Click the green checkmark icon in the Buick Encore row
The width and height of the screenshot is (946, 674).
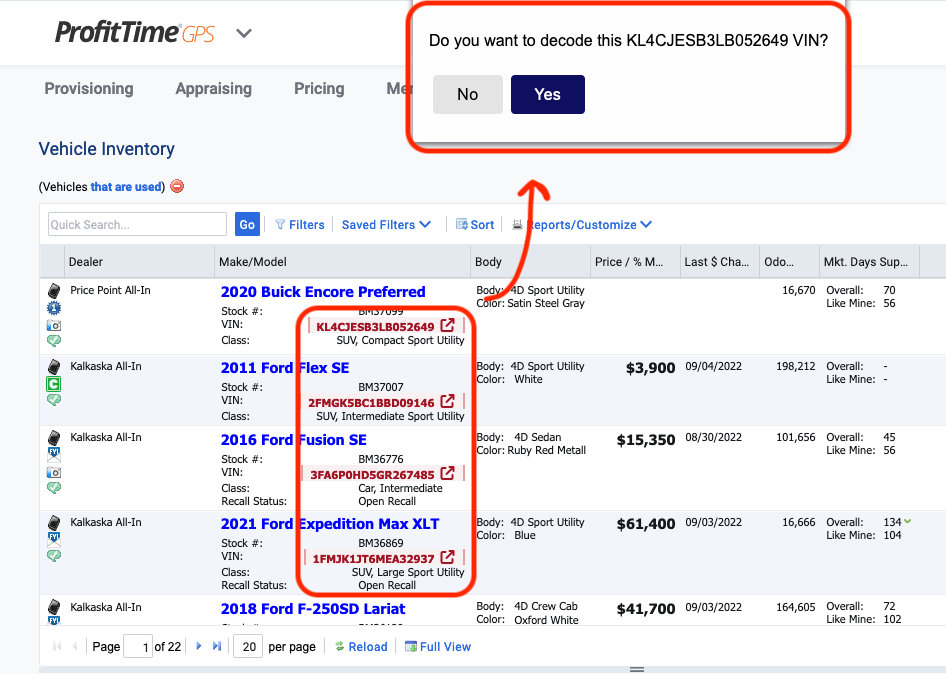[x=54, y=341]
